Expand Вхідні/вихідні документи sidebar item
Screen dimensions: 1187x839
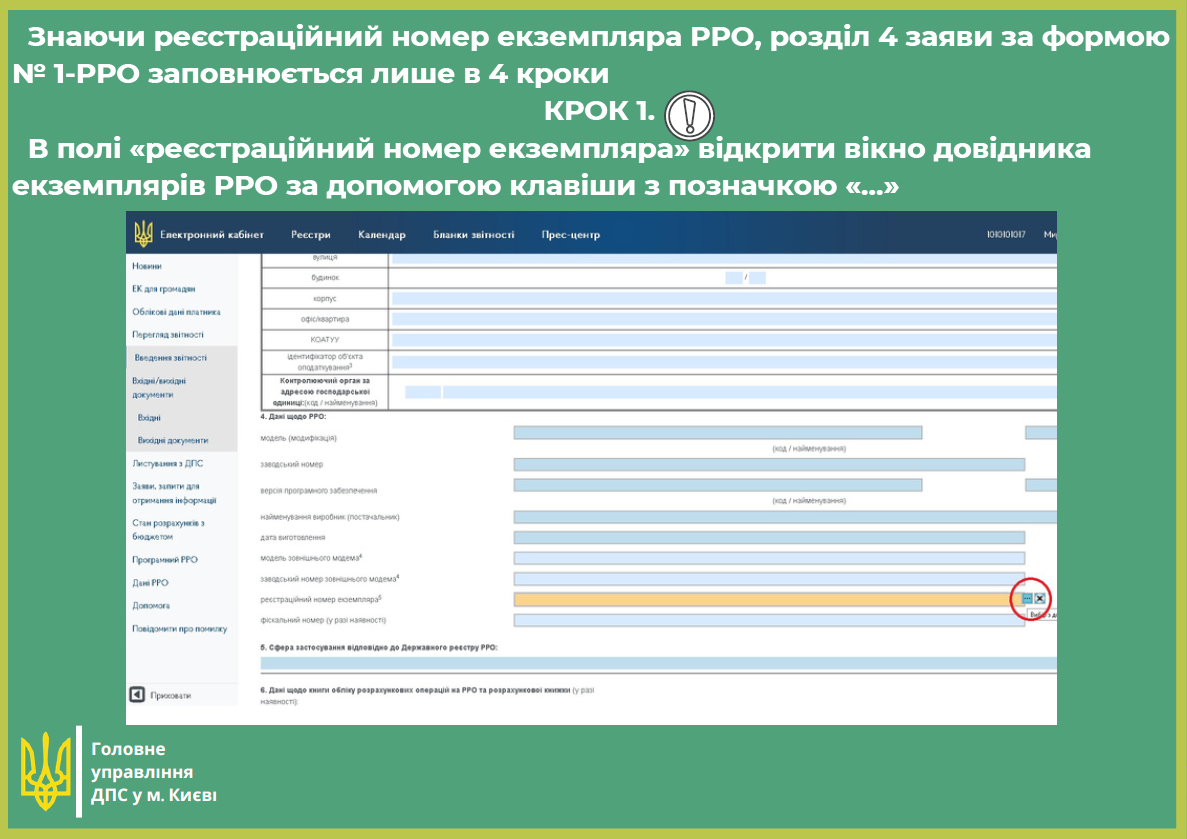tap(159, 388)
